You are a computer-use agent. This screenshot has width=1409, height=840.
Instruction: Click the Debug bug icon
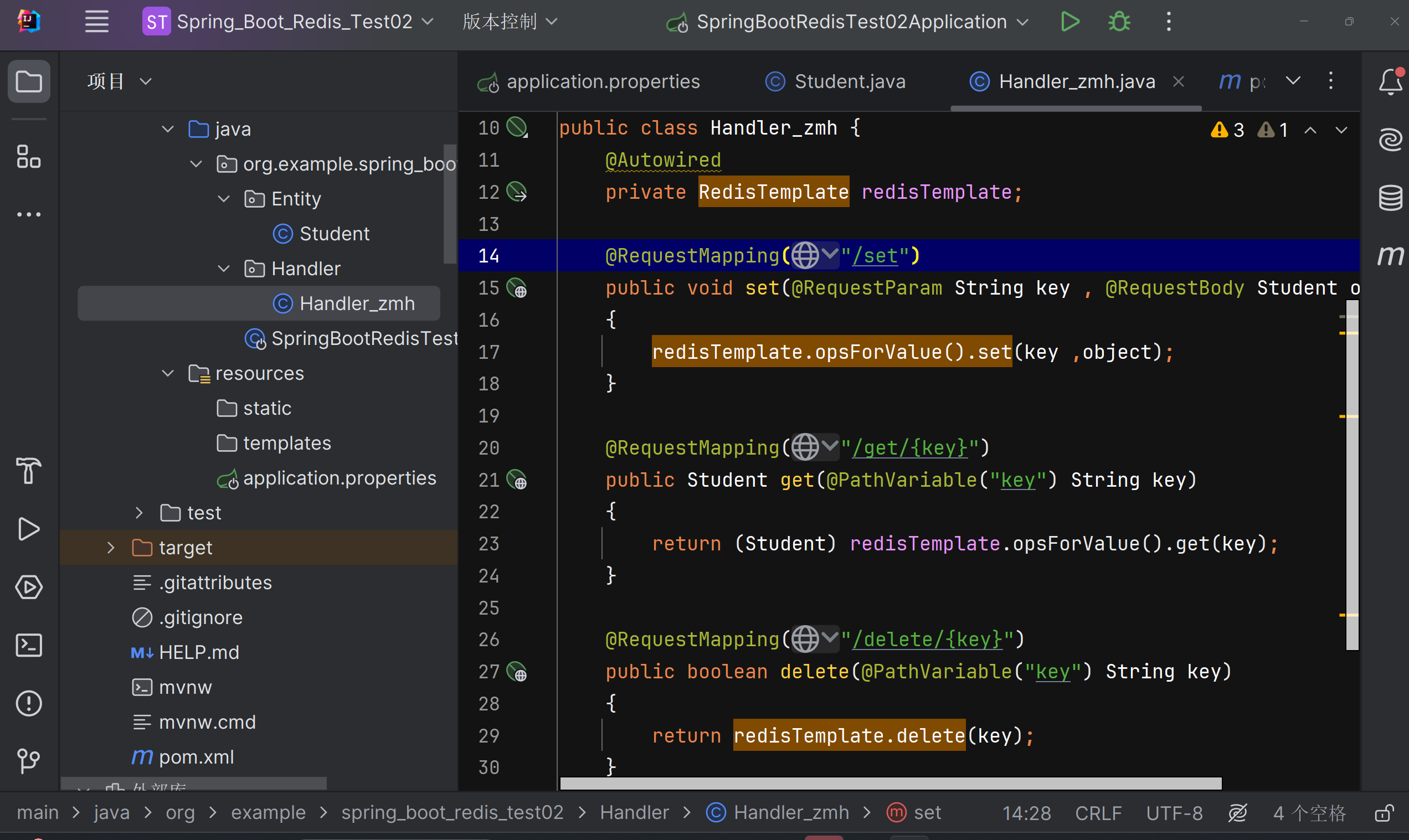click(1119, 22)
